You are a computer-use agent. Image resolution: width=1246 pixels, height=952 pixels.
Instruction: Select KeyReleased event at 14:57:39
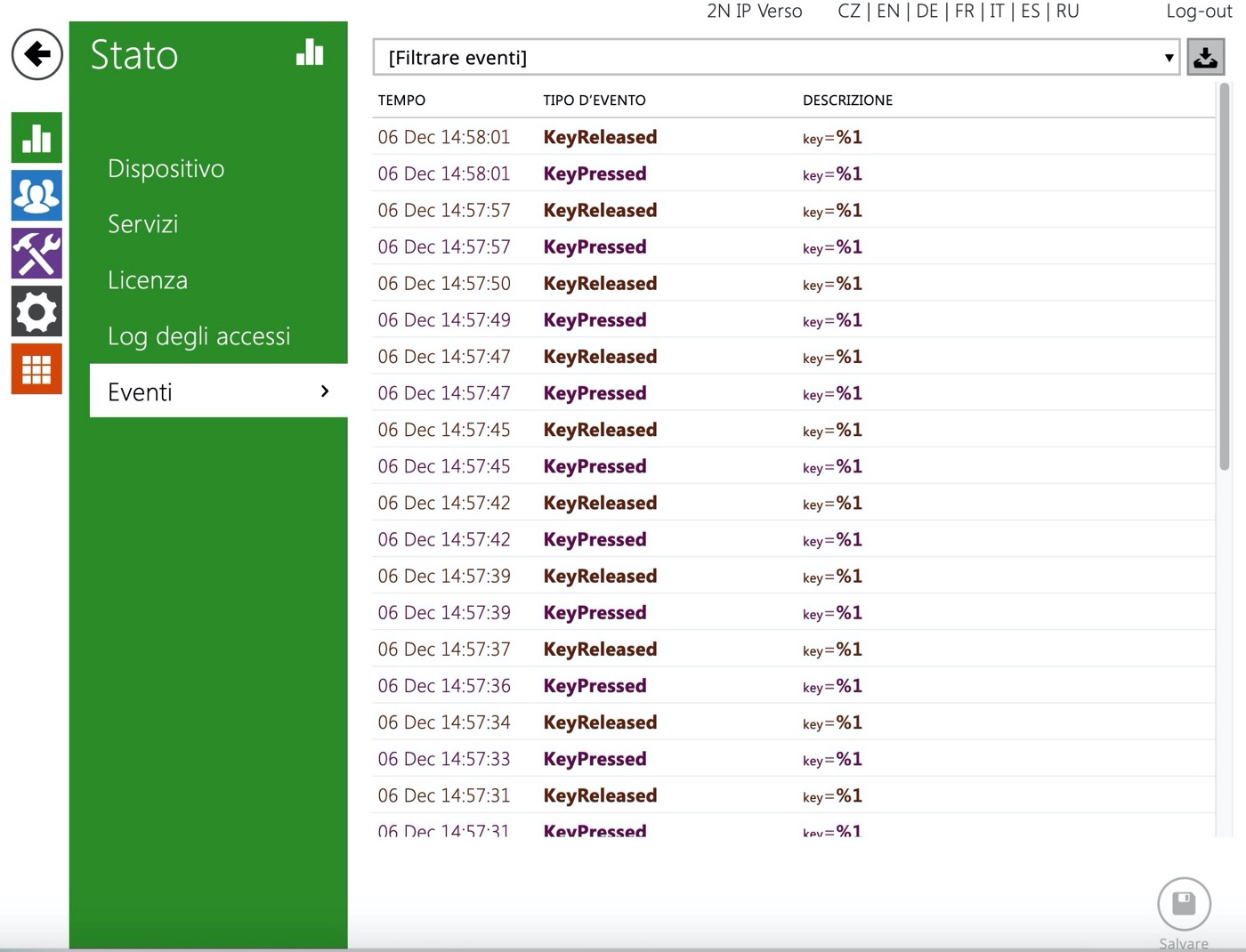tap(794, 576)
